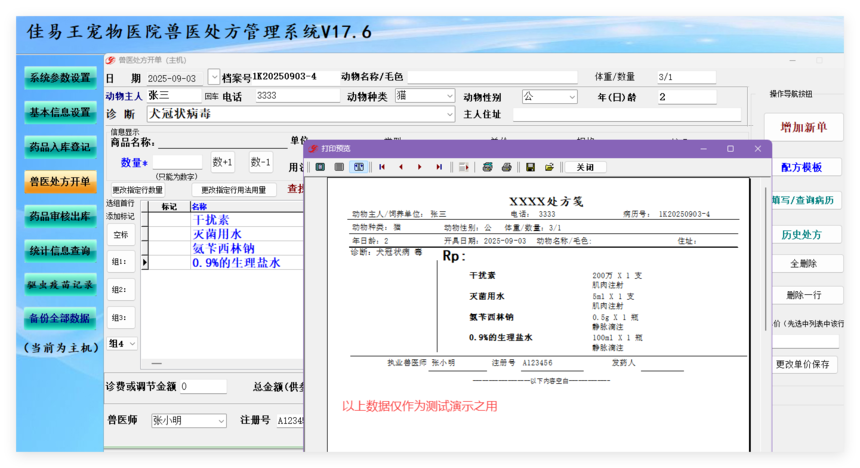Select the whole-page view icon
This screenshot has height=468, width=860.
pos(320,167)
